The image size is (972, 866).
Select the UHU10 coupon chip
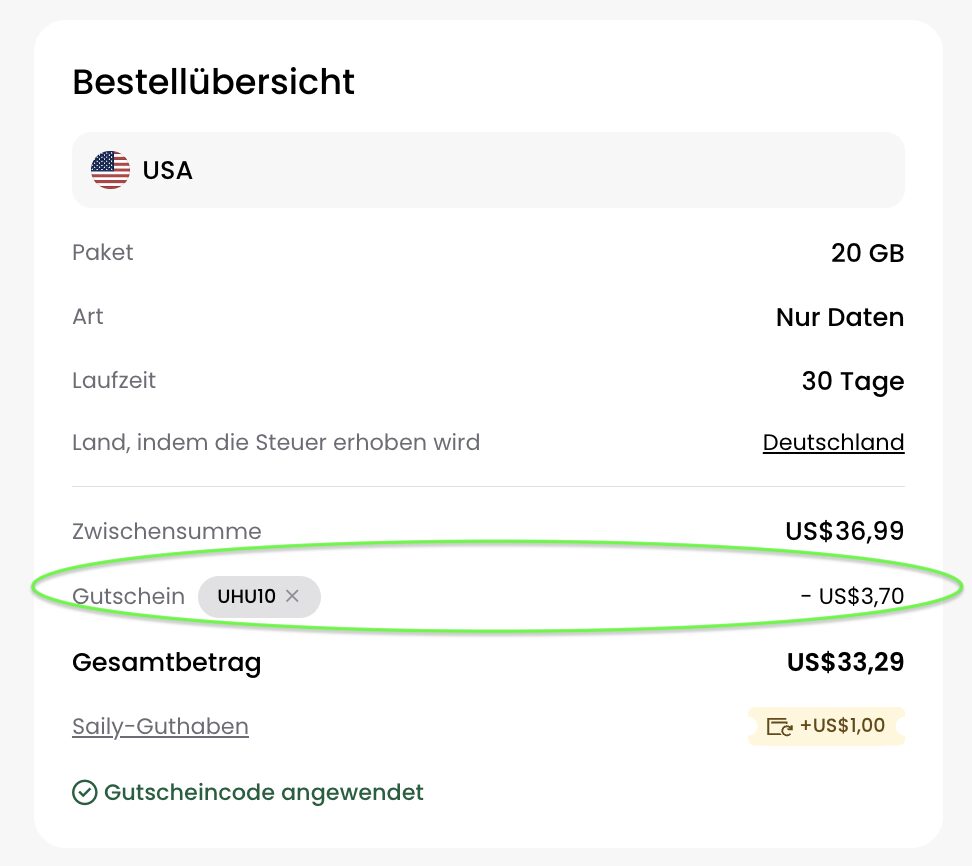[249, 596]
